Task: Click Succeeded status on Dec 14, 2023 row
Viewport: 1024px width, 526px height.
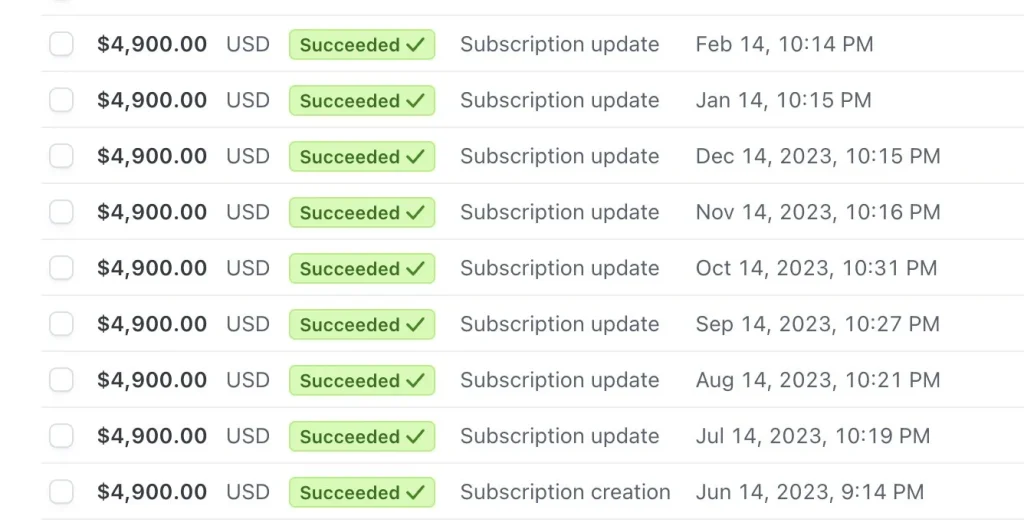Action: 362,157
